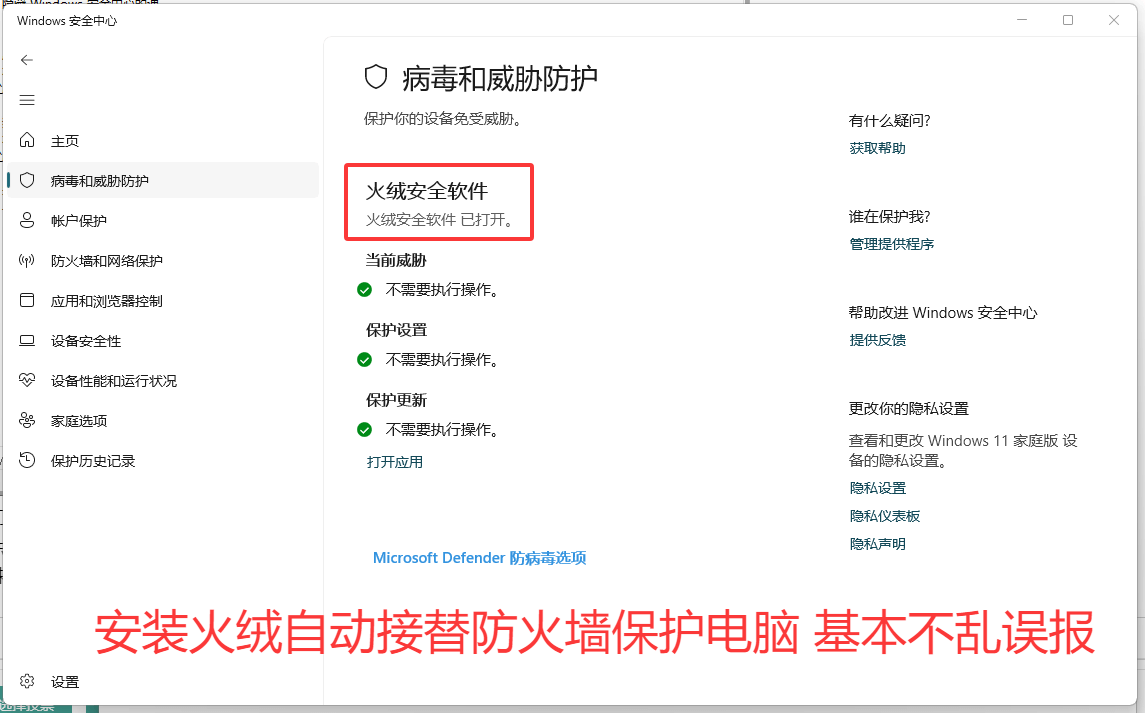Click the laptop icon for 设备安全性
This screenshot has height=713, width=1145.
point(28,341)
